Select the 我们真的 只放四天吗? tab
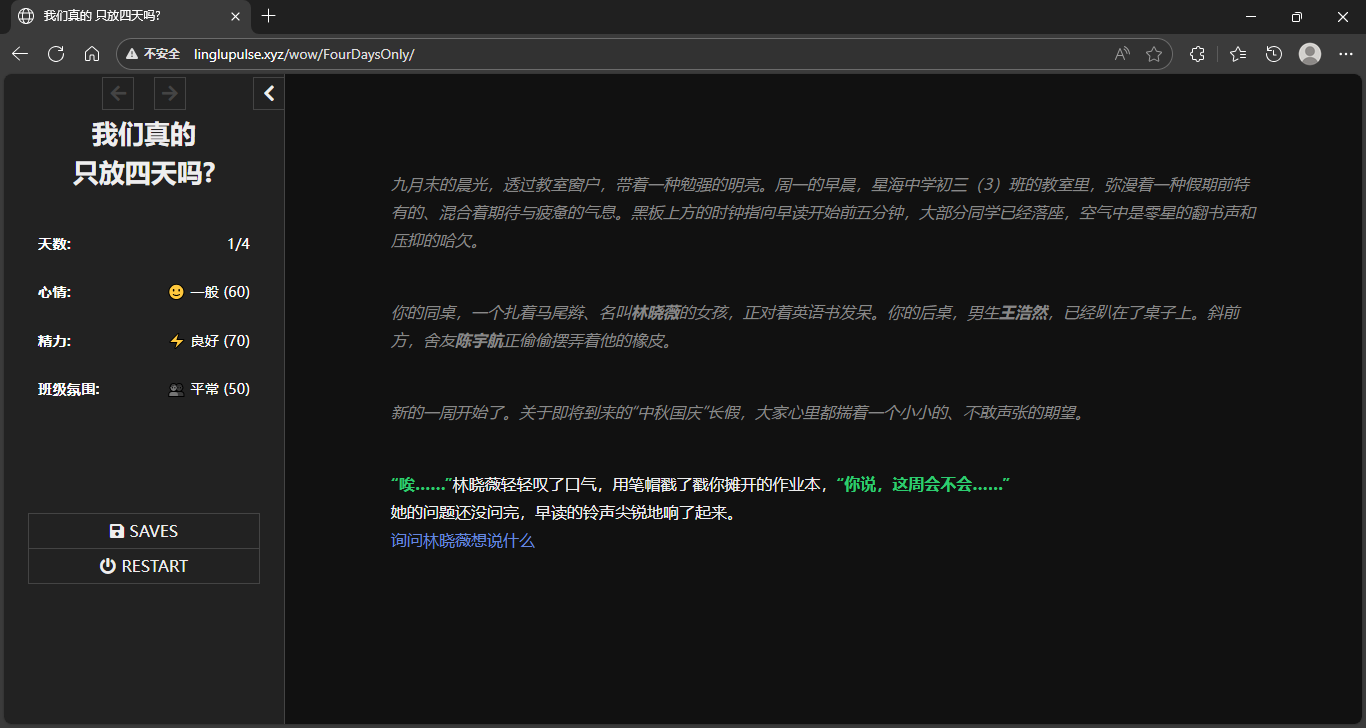Screen dimensions: 1366x728 (x=120, y=16)
